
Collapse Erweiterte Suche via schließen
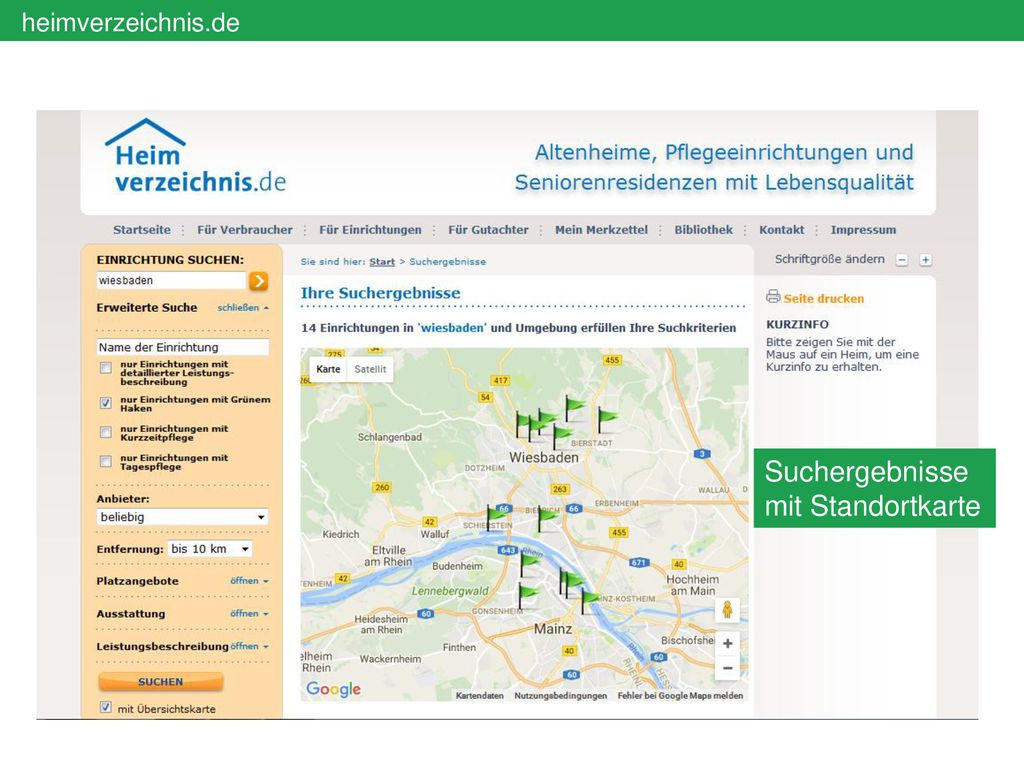coord(243,308)
